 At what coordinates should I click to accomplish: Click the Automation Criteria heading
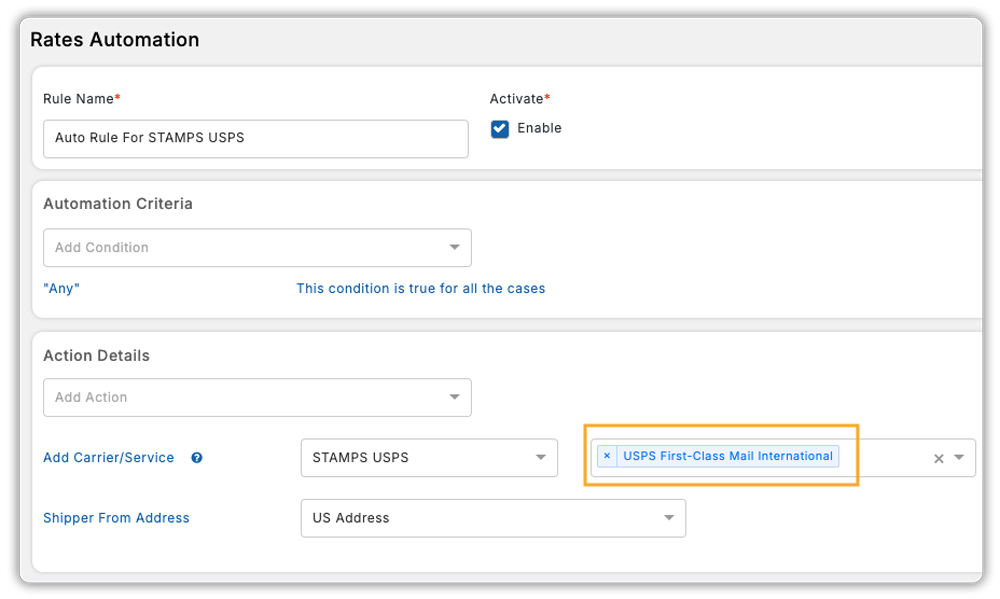coord(118,203)
